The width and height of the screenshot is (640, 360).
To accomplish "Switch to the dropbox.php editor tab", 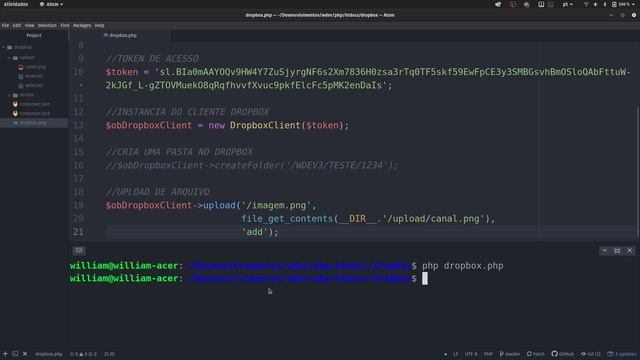I will point(120,36).
